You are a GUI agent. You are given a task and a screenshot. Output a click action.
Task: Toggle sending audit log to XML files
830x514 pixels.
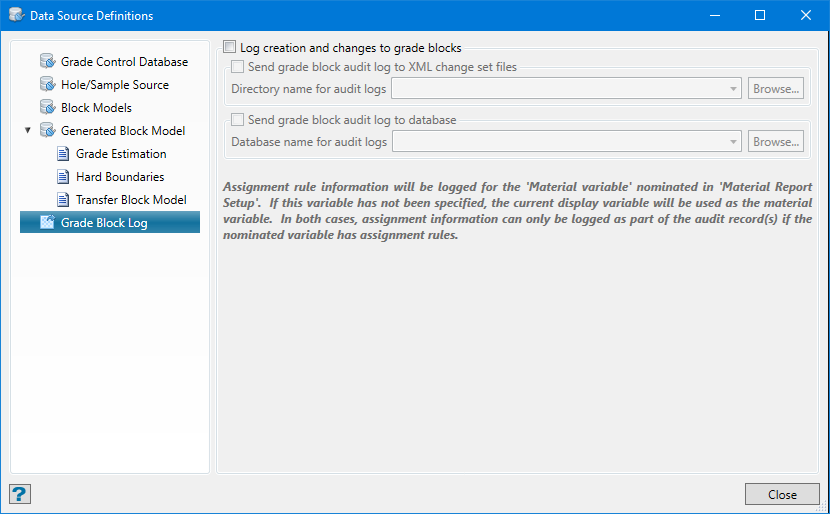coord(238,67)
